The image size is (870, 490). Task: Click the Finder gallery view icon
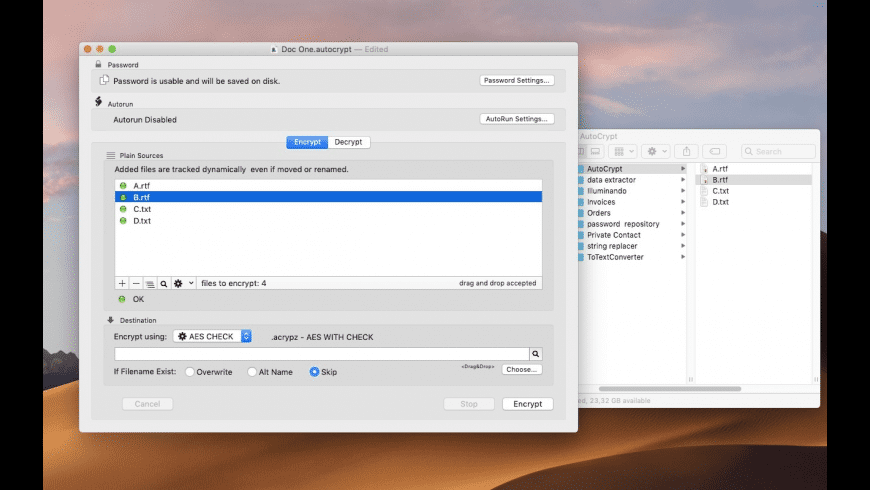tap(595, 151)
